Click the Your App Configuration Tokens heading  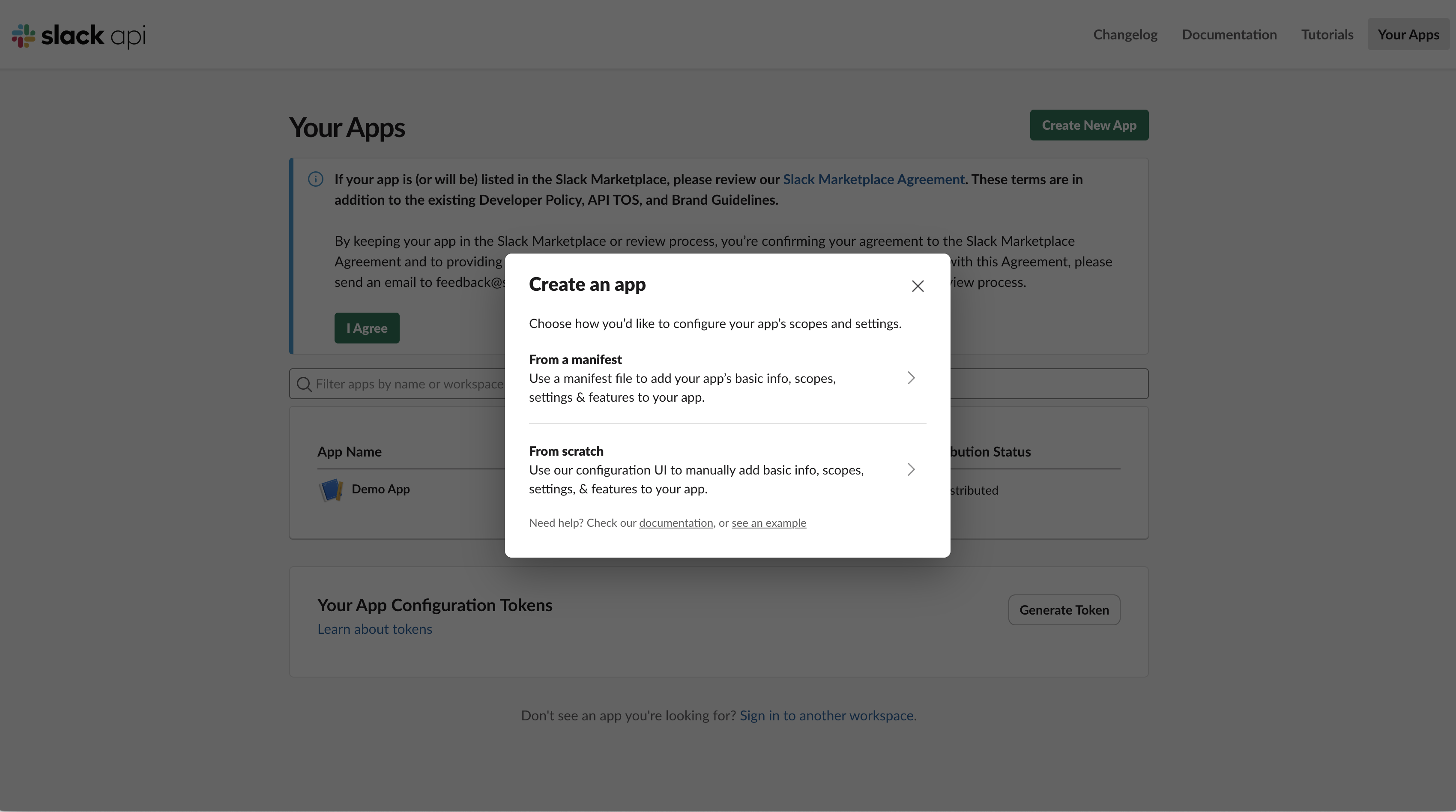click(435, 605)
